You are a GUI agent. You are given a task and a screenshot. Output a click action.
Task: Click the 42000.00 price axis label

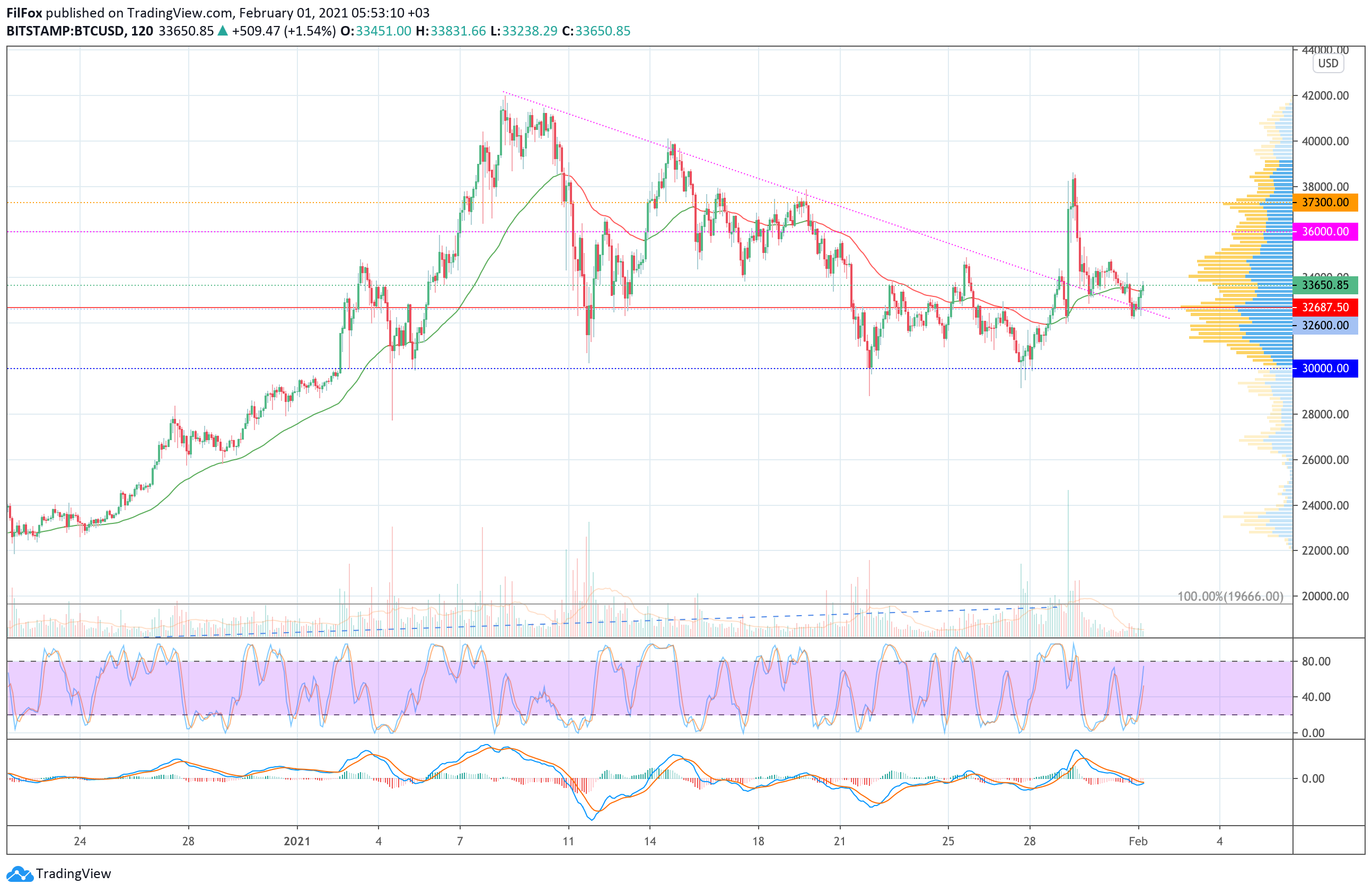[x=1325, y=95]
